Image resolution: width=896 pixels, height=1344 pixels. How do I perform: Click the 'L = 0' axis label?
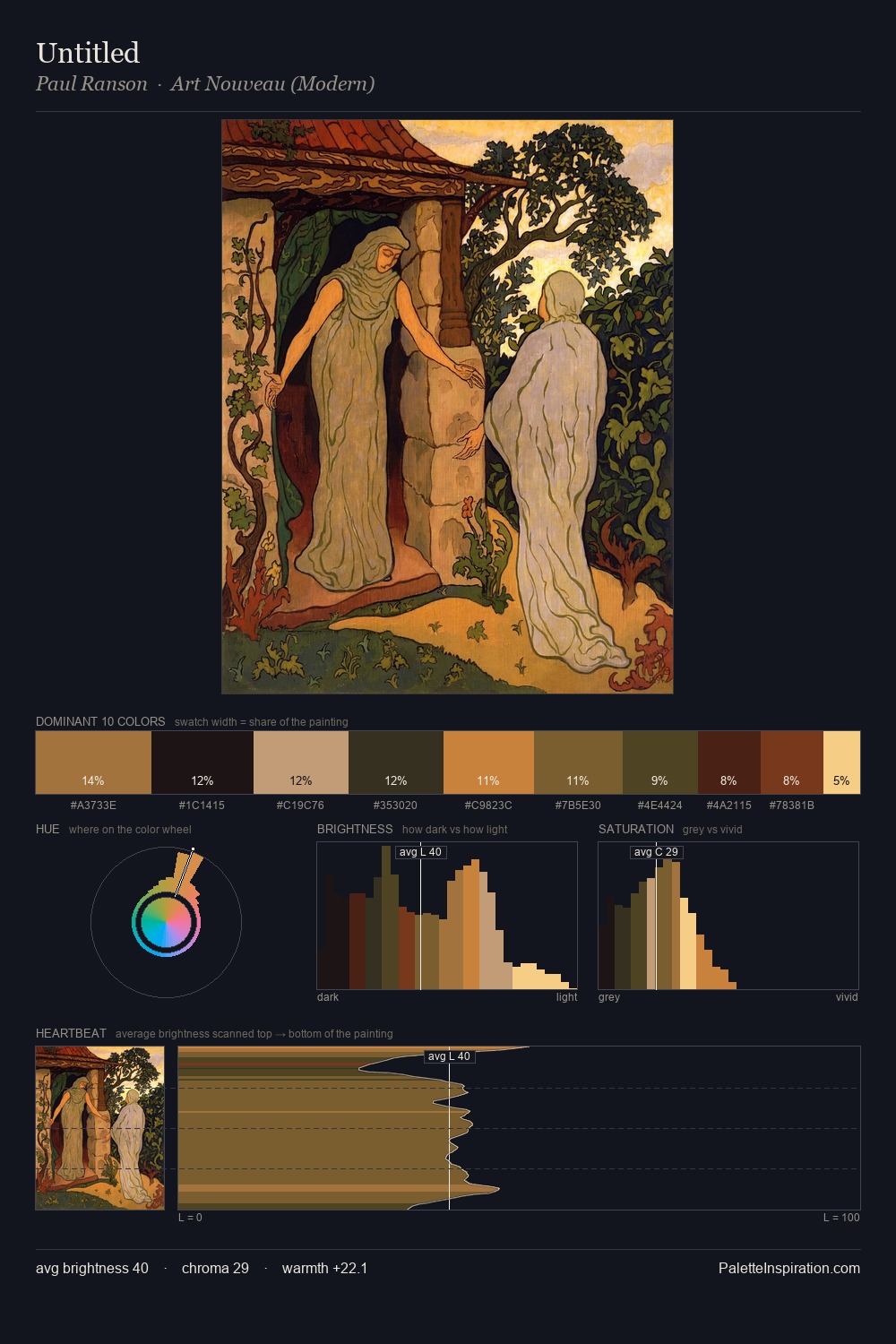190,1218
